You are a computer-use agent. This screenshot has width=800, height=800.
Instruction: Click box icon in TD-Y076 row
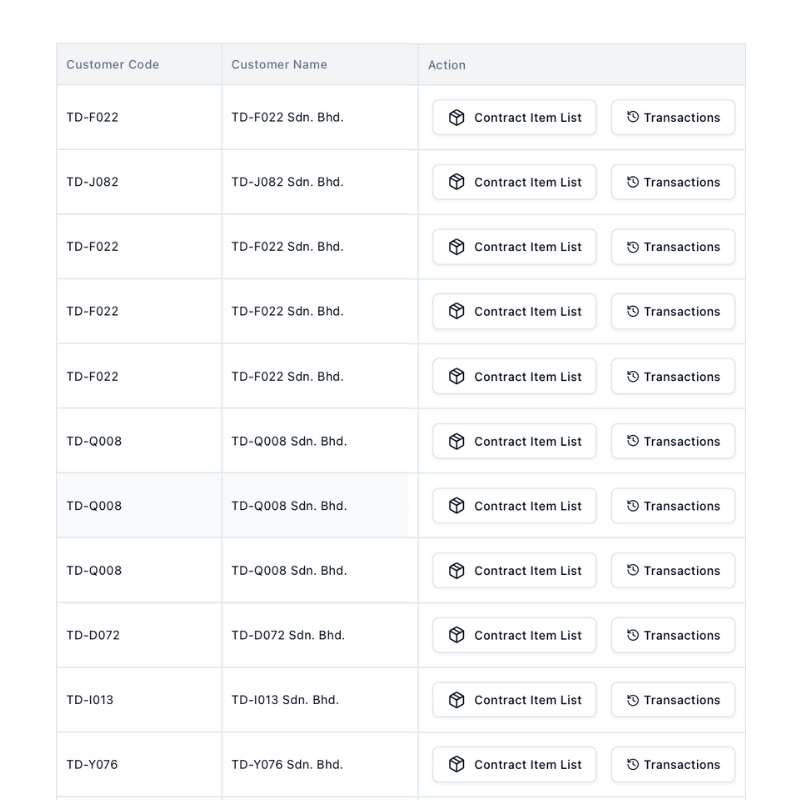456,765
